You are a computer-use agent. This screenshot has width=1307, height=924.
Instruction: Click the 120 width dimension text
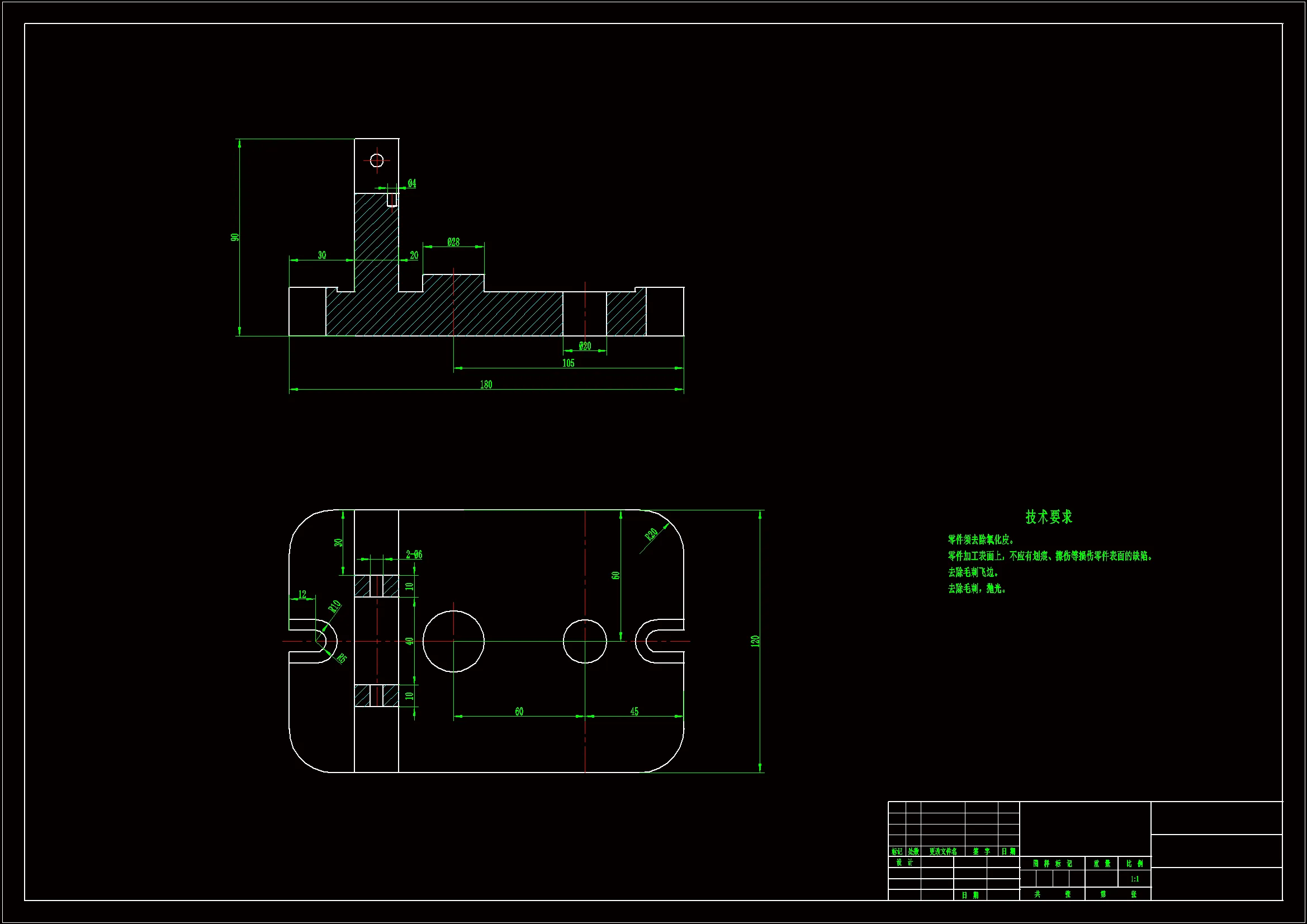pos(755,641)
